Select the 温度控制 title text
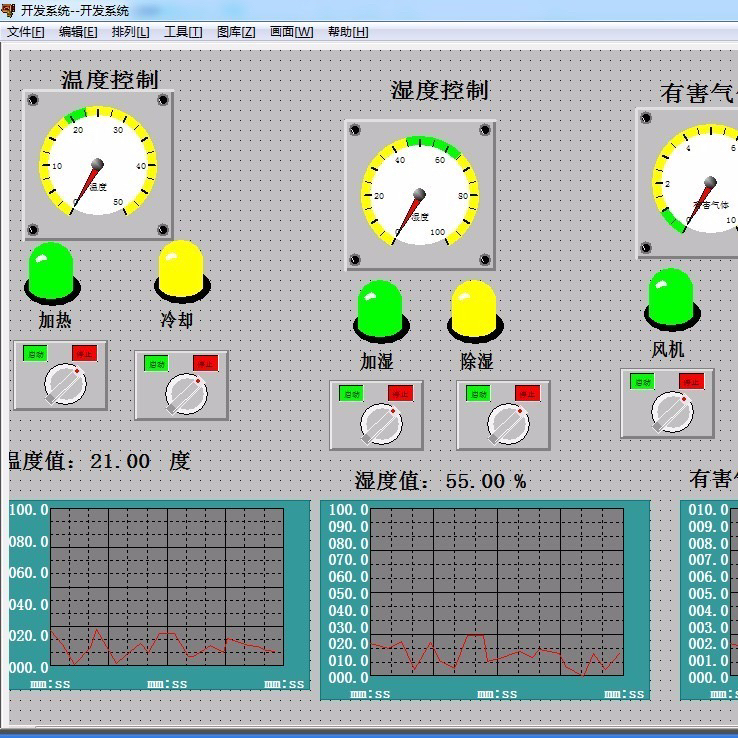 pos(110,79)
